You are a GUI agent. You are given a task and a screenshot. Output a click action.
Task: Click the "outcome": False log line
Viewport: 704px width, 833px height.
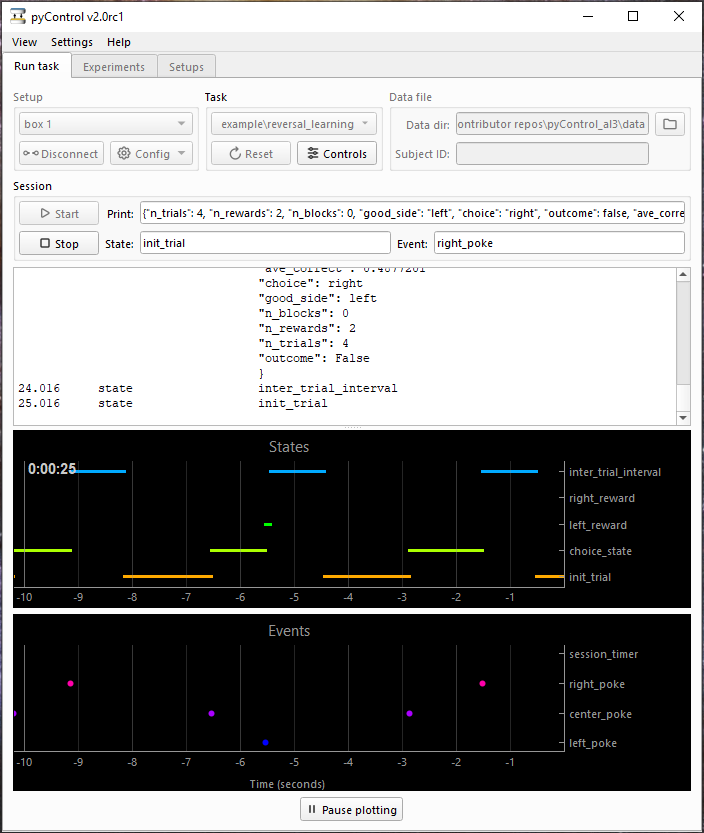(x=314, y=358)
